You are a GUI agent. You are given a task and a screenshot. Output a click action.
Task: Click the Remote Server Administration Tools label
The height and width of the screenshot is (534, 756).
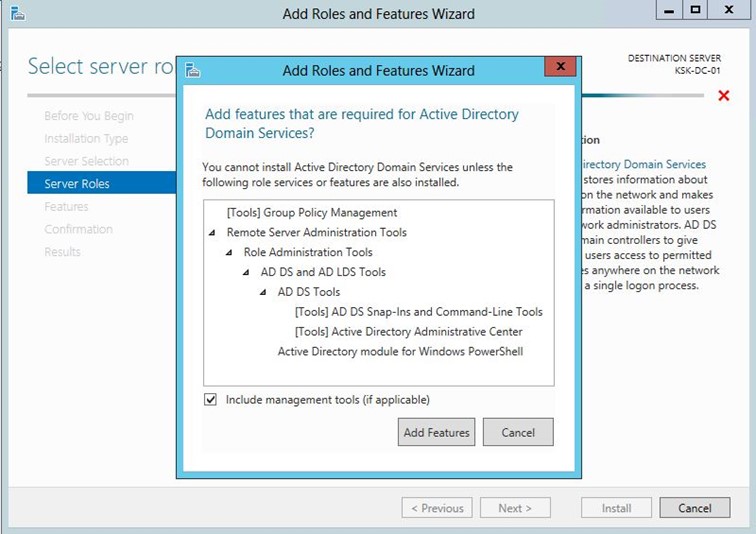(317, 232)
